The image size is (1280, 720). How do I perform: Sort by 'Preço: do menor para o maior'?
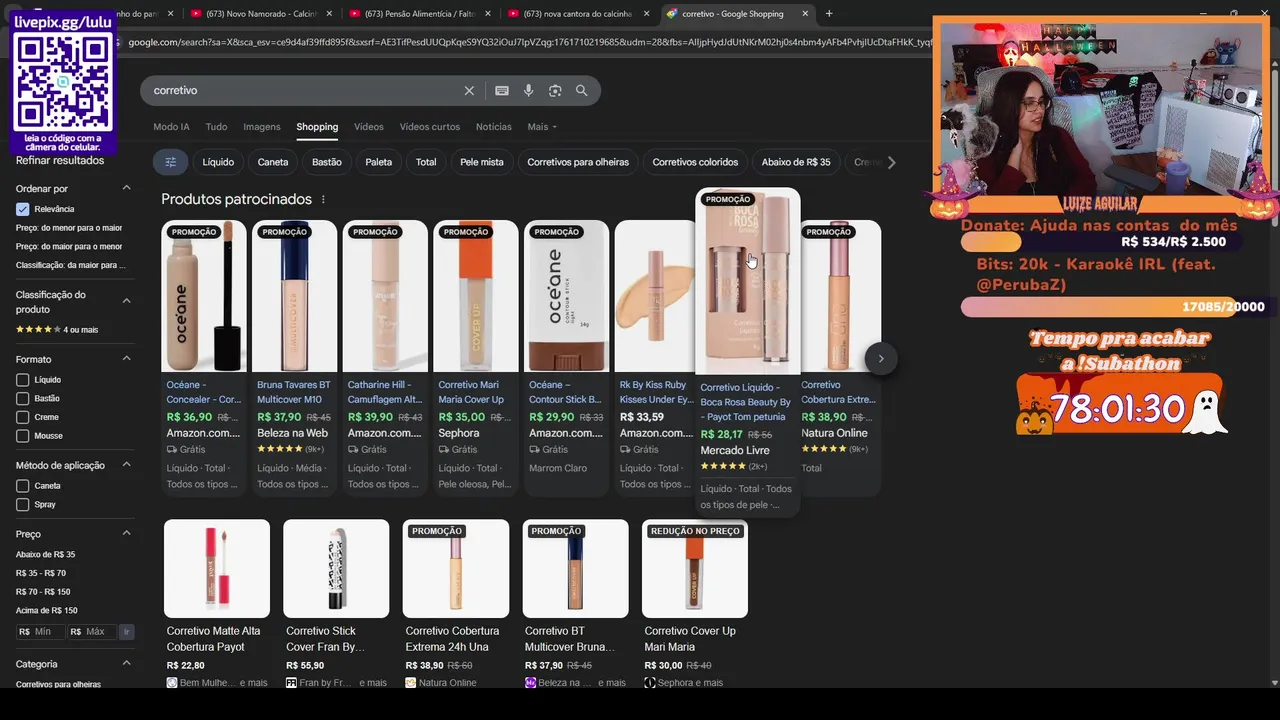[x=69, y=228]
